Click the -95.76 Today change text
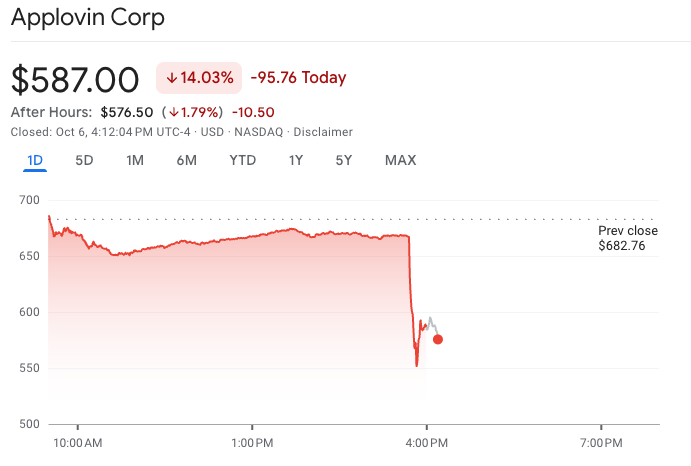This screenshot has width=691, height=466. coord(298,78)
